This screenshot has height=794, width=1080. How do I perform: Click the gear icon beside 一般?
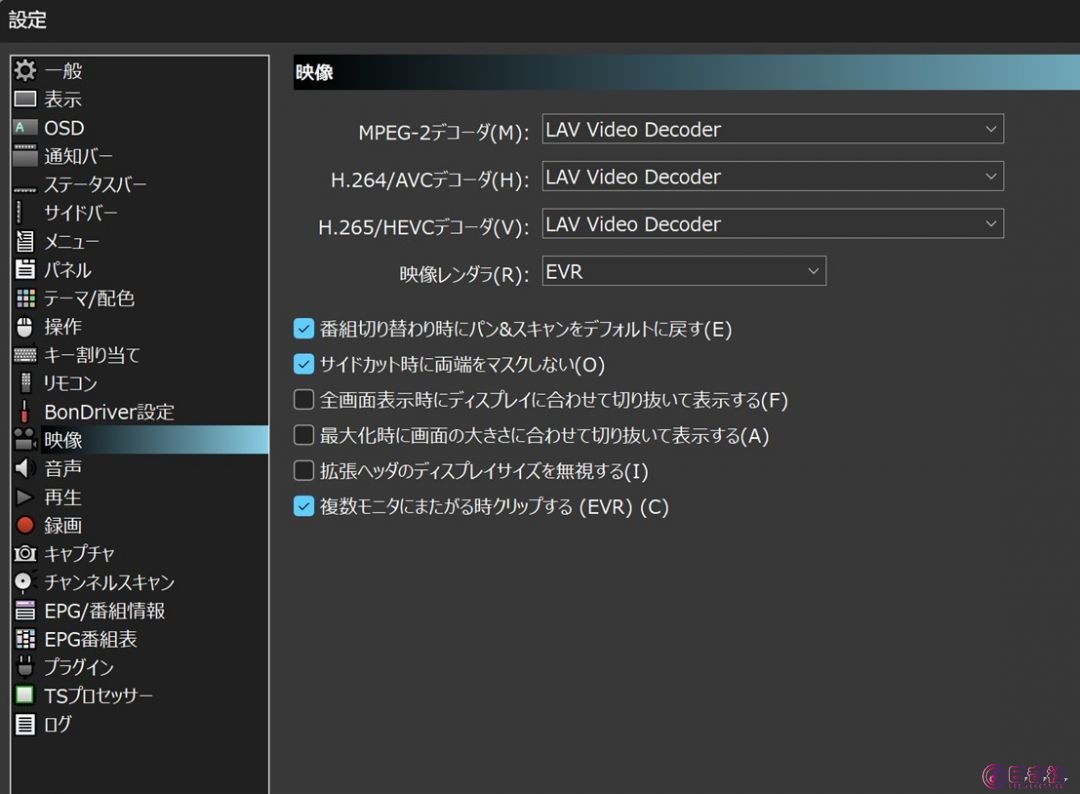(25, 71)
